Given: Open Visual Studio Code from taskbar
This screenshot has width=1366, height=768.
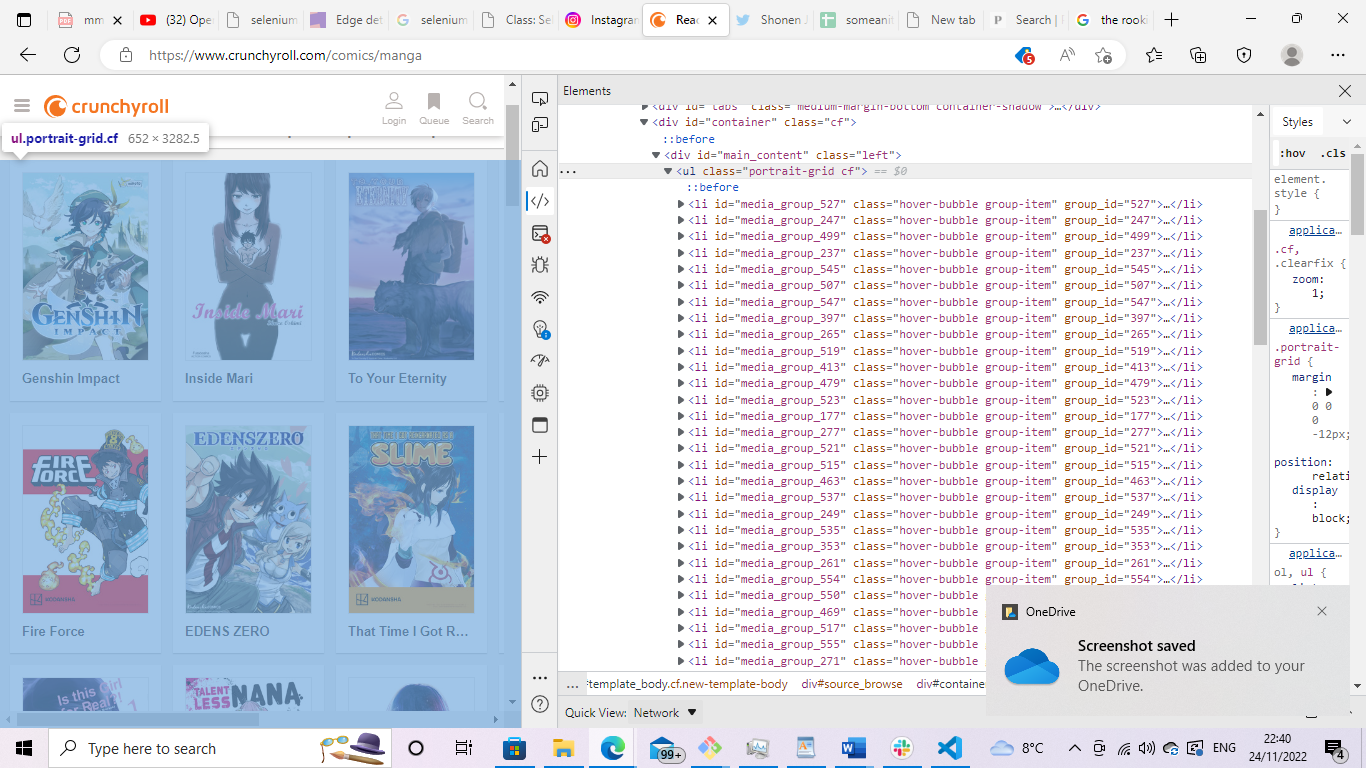Looking at the screenshot, I should [x=949, y=748].
